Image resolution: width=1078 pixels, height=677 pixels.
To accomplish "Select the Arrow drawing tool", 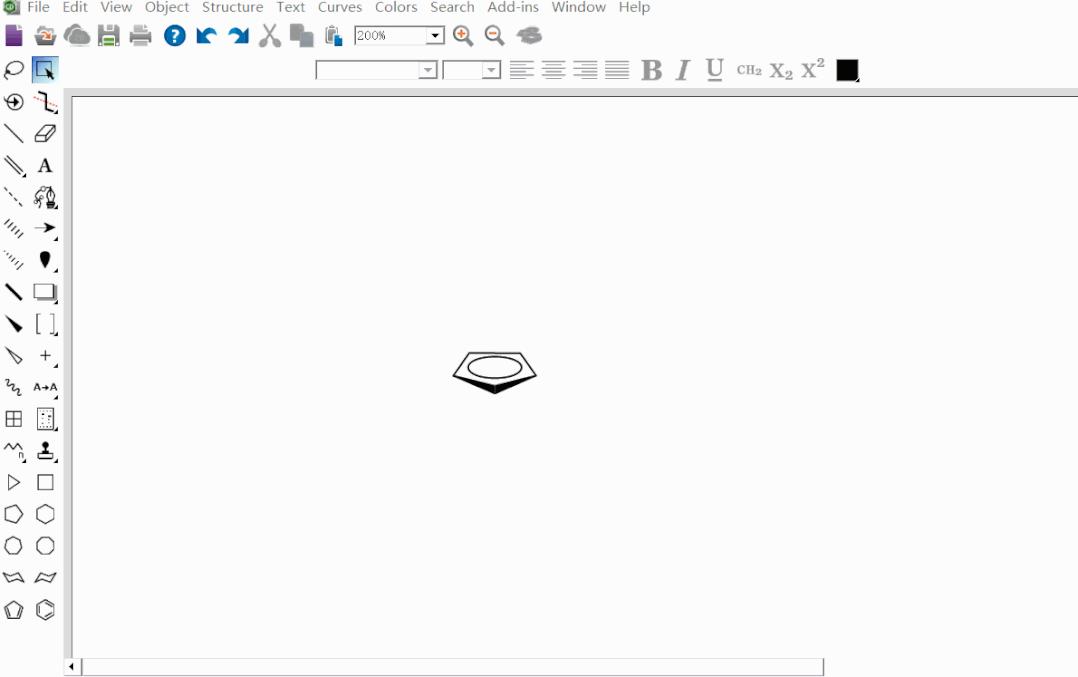I will pyautogui.click(x=47, y=229).
